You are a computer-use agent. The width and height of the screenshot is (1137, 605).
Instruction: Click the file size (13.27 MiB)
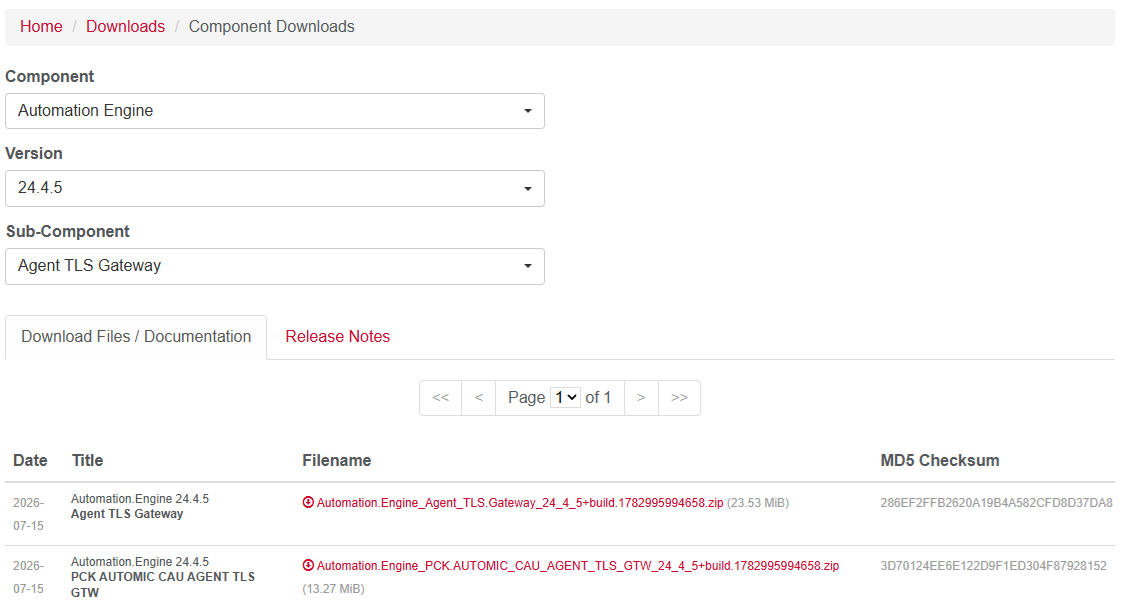(x=334, y=588)
